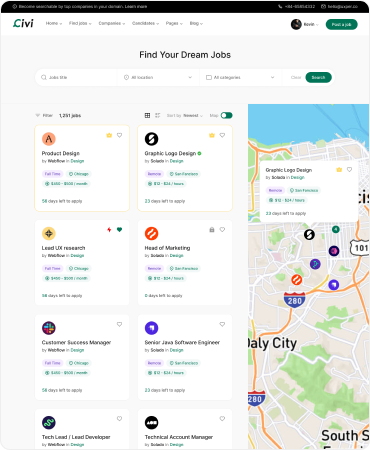Favorite the Product Design job heart

[119, 135]
